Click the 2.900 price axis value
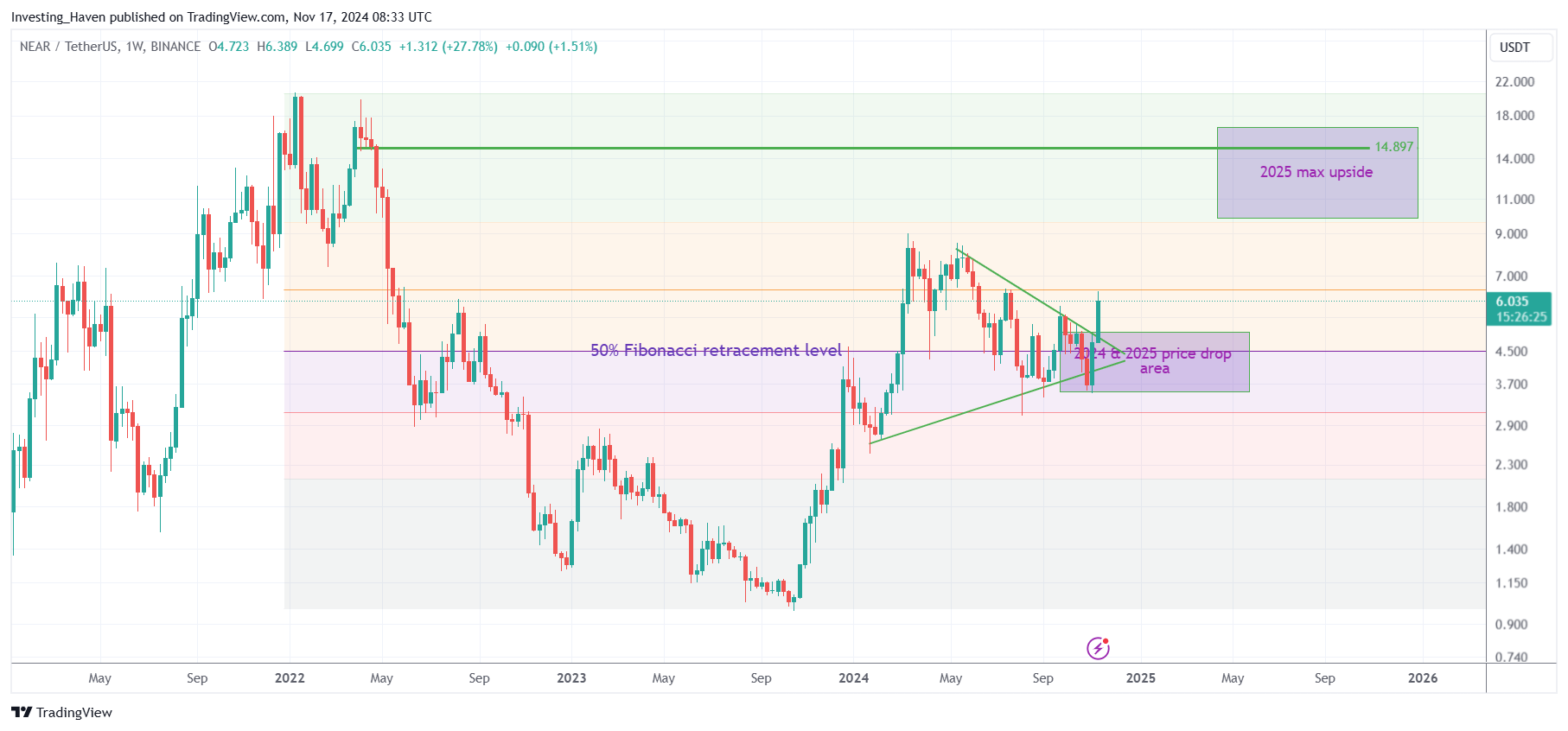Viewport: 1568px width, 731px height. coord(1512,426)
